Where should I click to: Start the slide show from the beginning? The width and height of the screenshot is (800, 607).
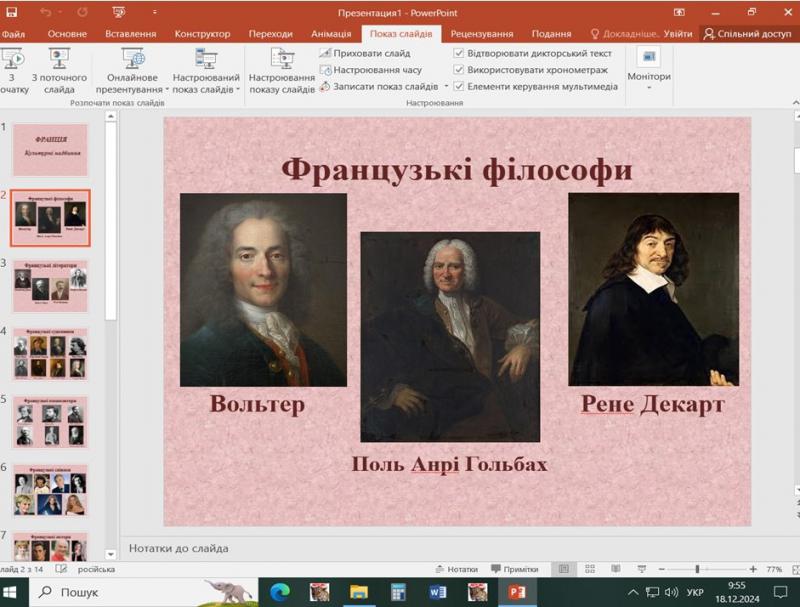[x=12, y=70]
